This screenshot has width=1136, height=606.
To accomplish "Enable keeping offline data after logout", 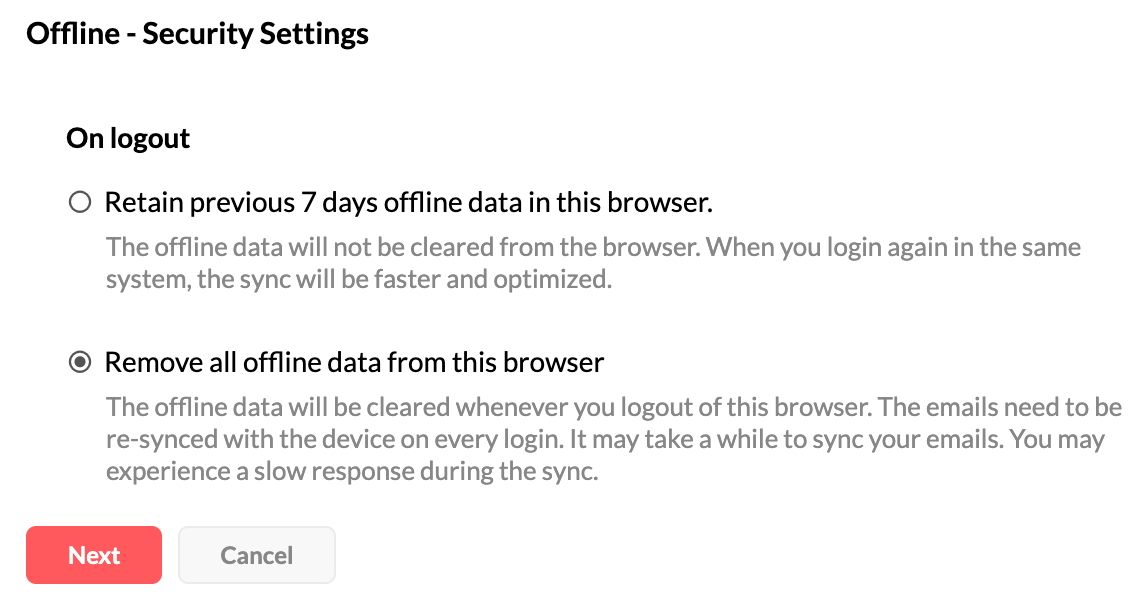I will 78,203.
